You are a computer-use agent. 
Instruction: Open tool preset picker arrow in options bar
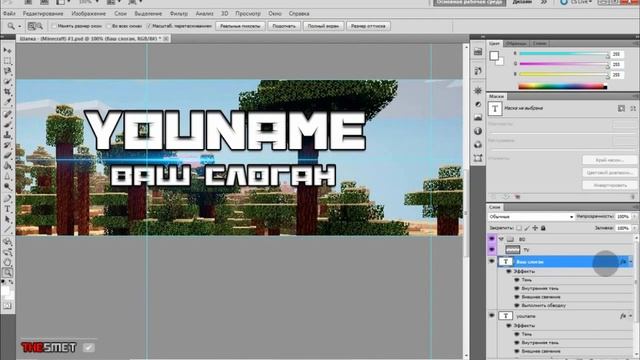(19, 26)
